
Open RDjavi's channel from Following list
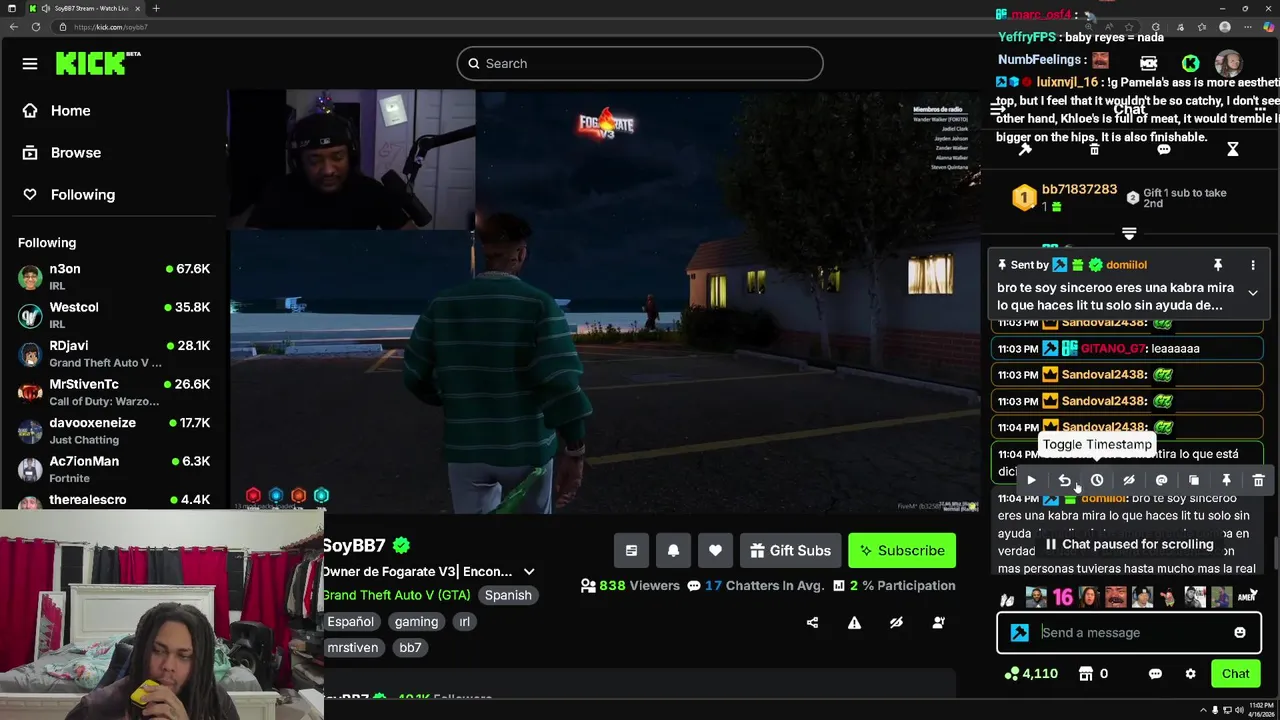[x=115, y=354]
